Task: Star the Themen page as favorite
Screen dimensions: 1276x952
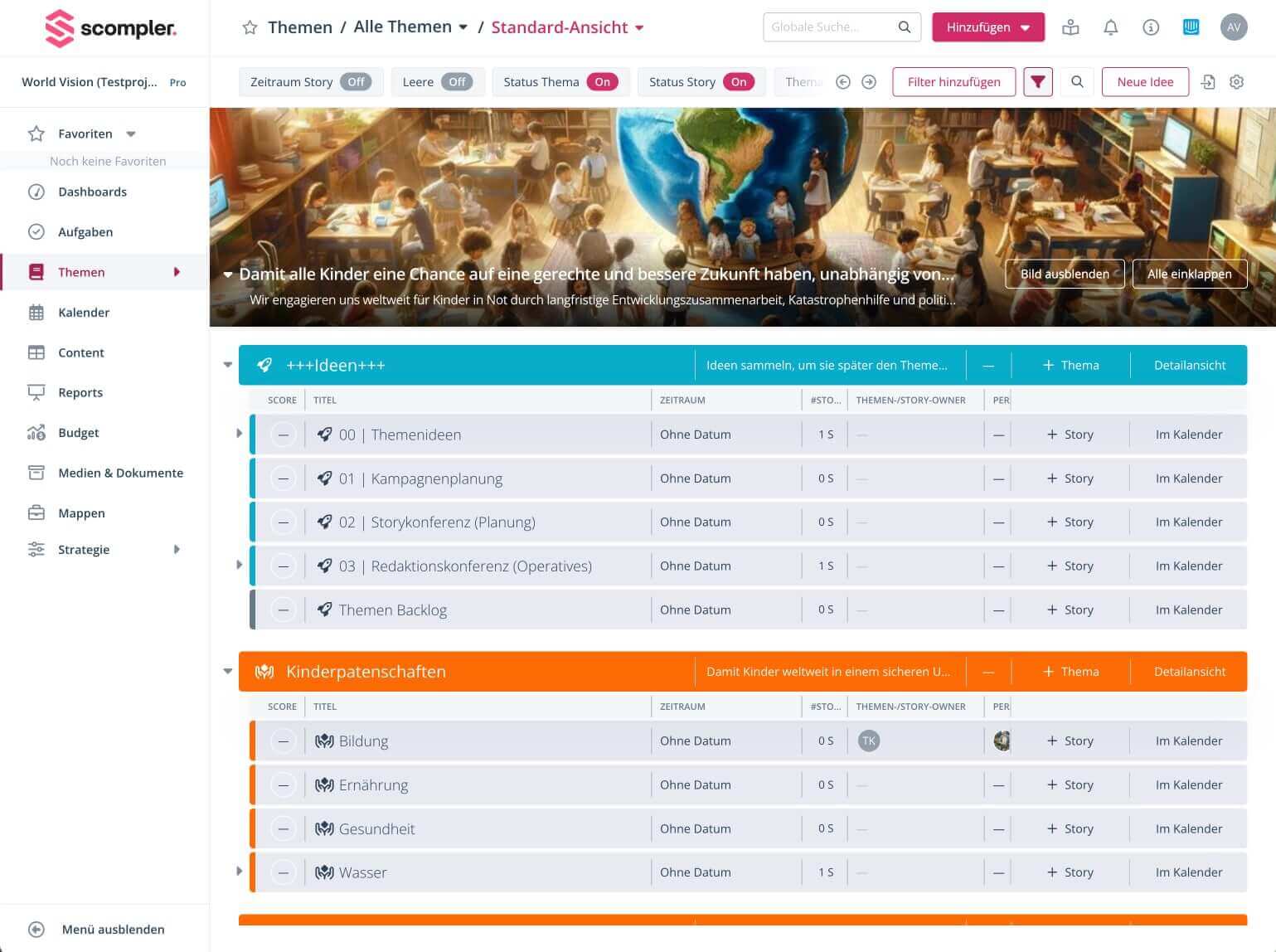Action: 250,27
